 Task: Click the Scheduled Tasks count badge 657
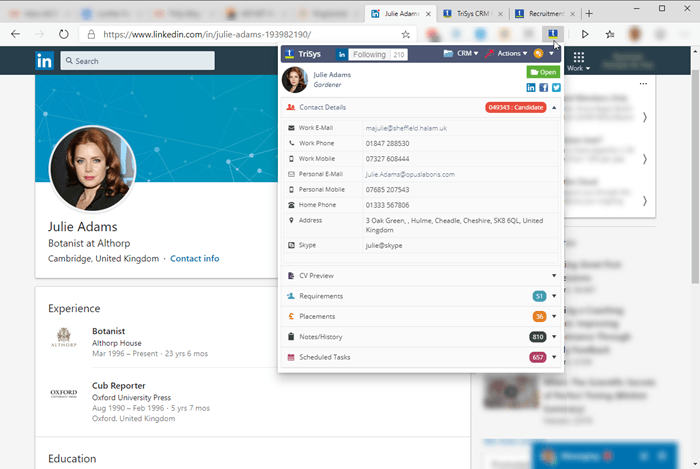538,357
